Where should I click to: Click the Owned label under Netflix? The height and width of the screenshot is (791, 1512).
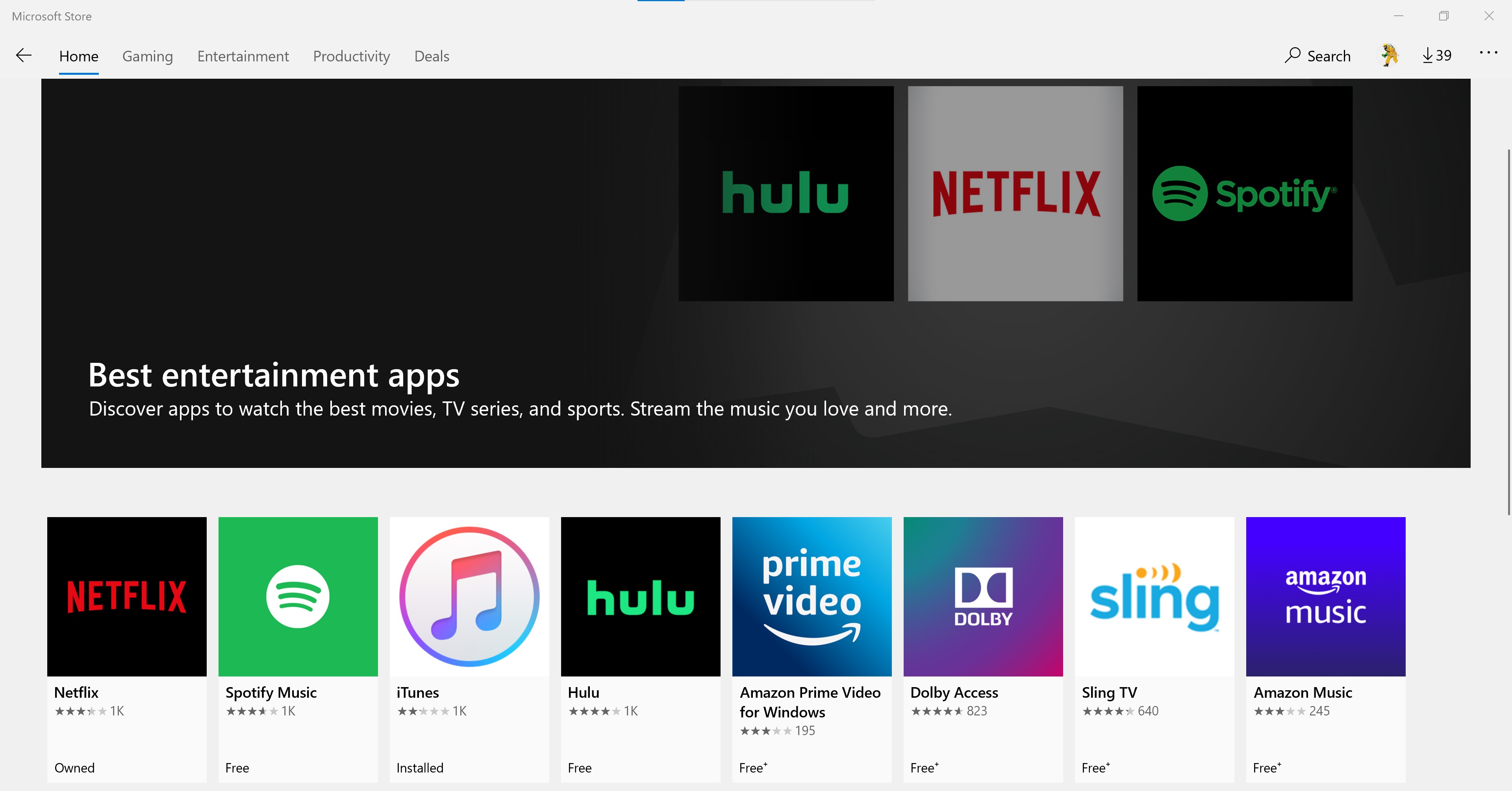click(x=74, y=768)
